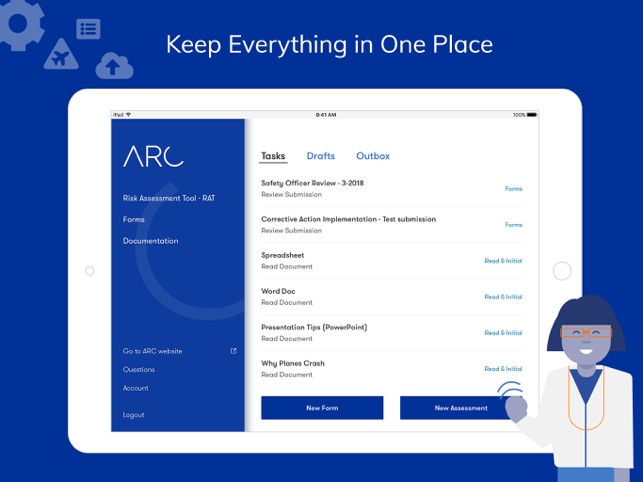Image resolution: width=643 pixels, height=482 pixels.
Task: Open Presentation Tips (PowerPoint) task
Action: tap(392, 333)
